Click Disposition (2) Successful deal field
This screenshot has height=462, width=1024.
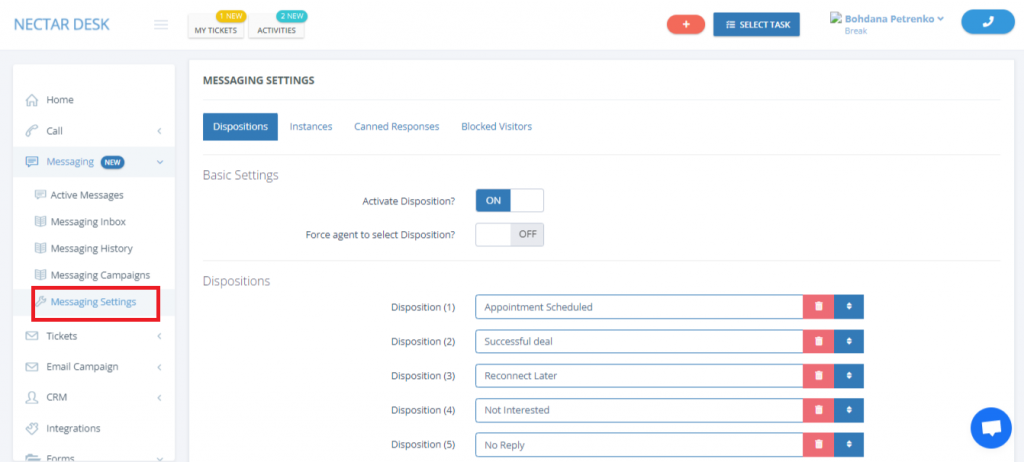point(639,341)
